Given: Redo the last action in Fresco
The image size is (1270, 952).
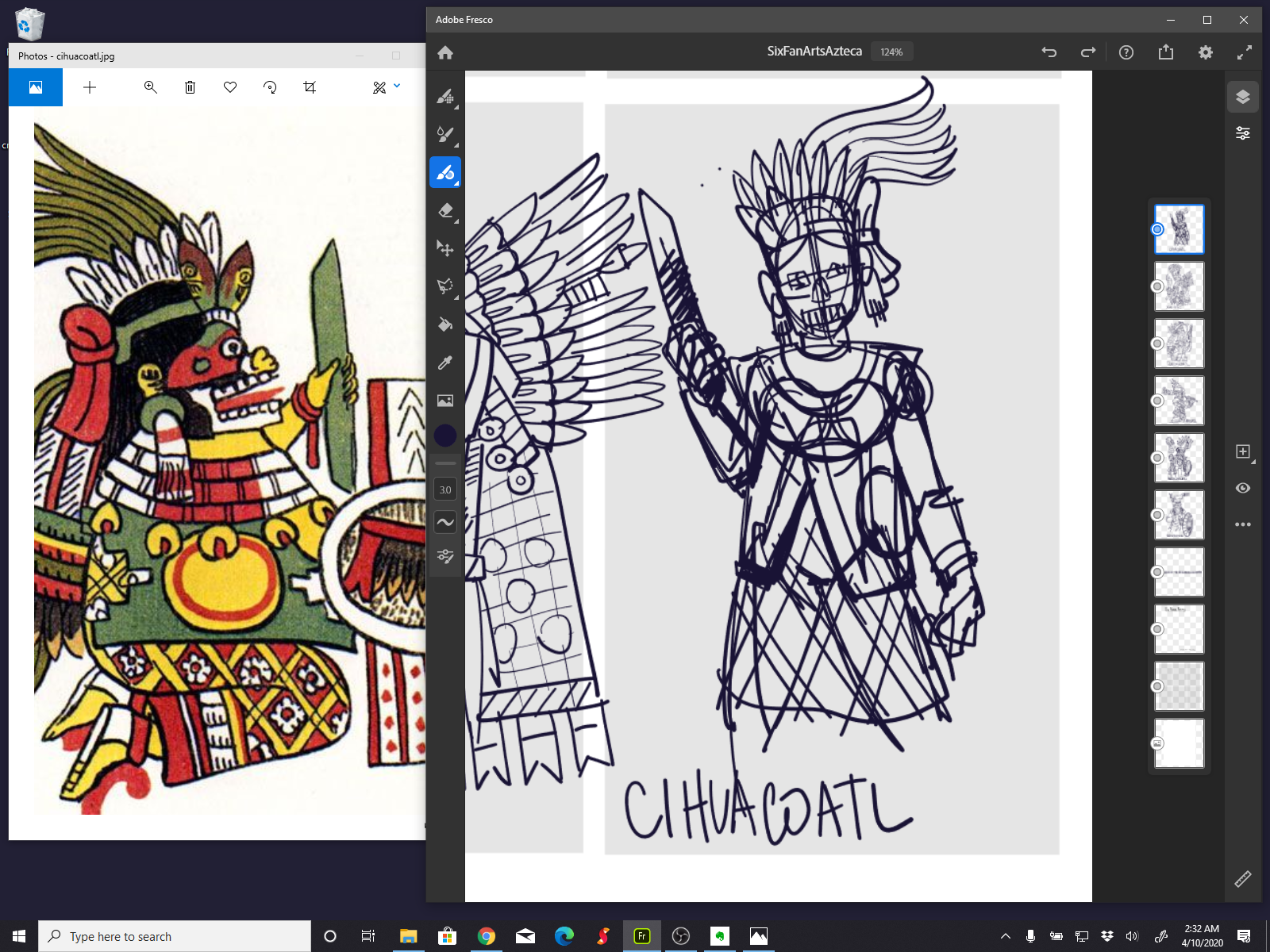Looking at the screenshot, I should pyautogui.click(x=1088, y=52).
